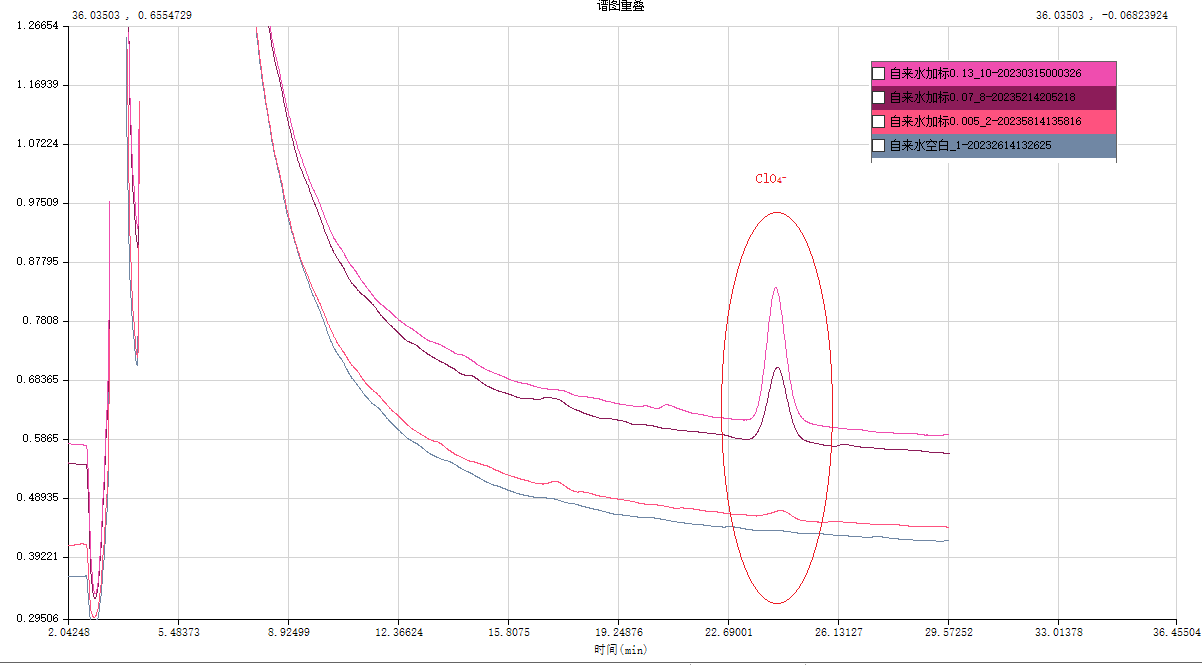Check the 自来水加标0.13_10 legend checkbox

[878, 73]
